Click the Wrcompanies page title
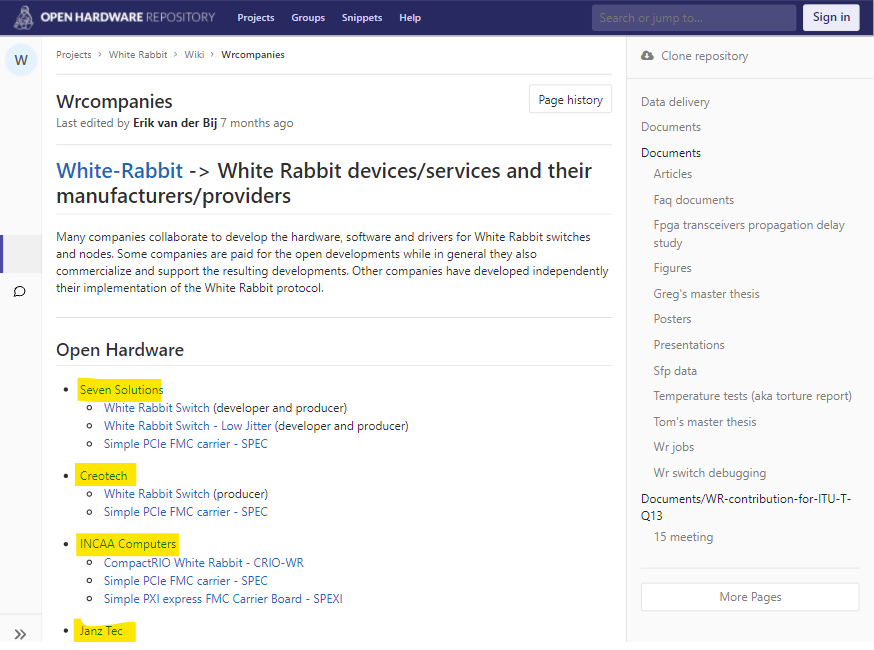Viewport: 874px width, 650px height. (114, 101)
